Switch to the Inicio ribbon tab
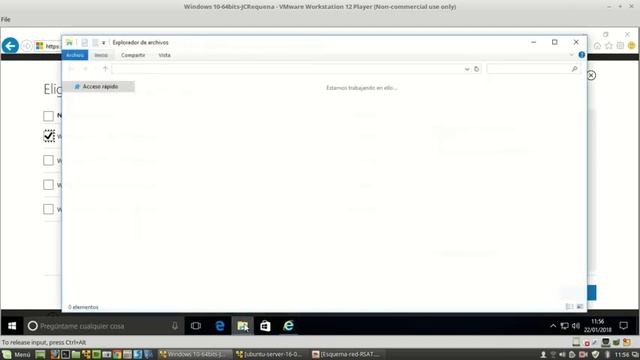This screenshot has height=360, width=640. pos(101,55)
